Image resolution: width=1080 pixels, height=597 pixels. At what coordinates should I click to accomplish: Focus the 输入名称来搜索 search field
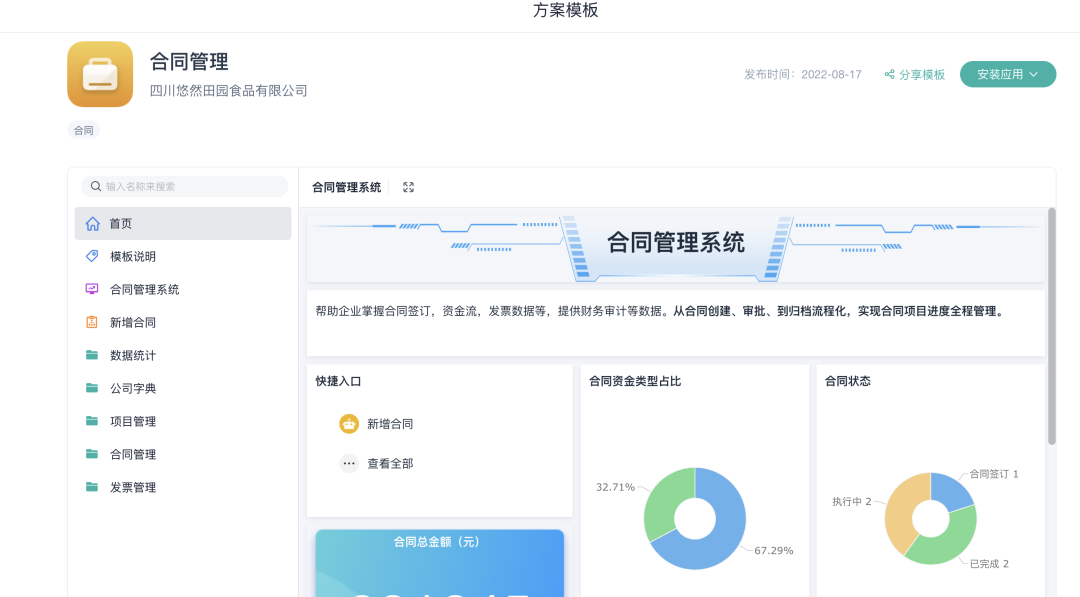[185, 186]
